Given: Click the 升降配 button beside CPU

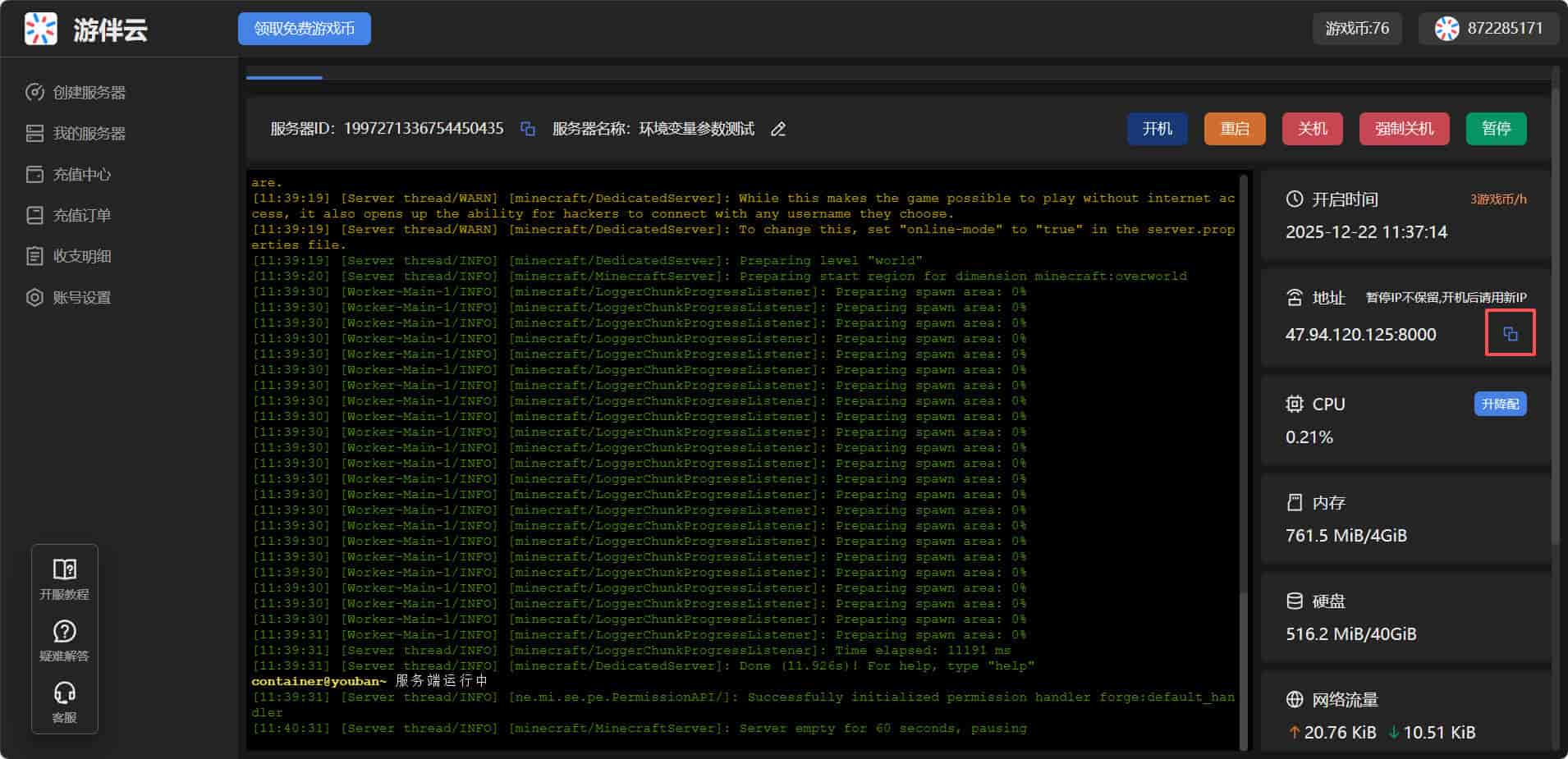Looking at the screenshot, I should pyautogui.click(x=1500, y=404).
